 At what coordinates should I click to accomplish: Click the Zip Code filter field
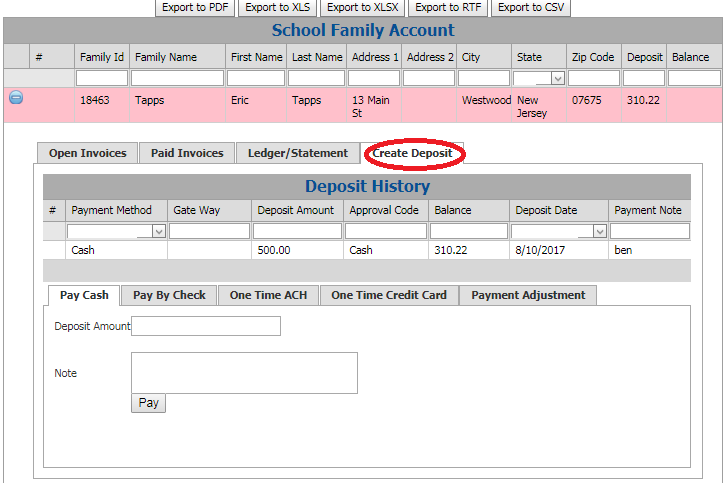pyautogui.click(x=593, y=78)
